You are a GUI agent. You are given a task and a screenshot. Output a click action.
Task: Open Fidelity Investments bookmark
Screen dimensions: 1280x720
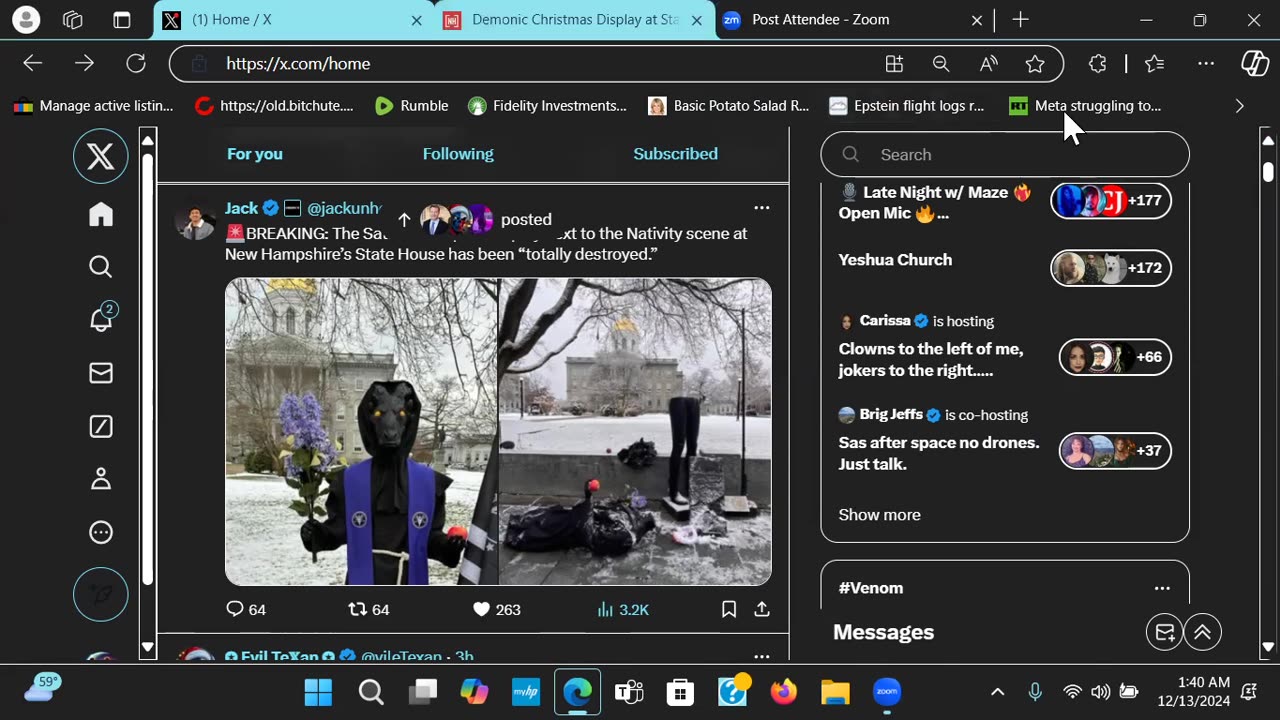tap(547, 106)
